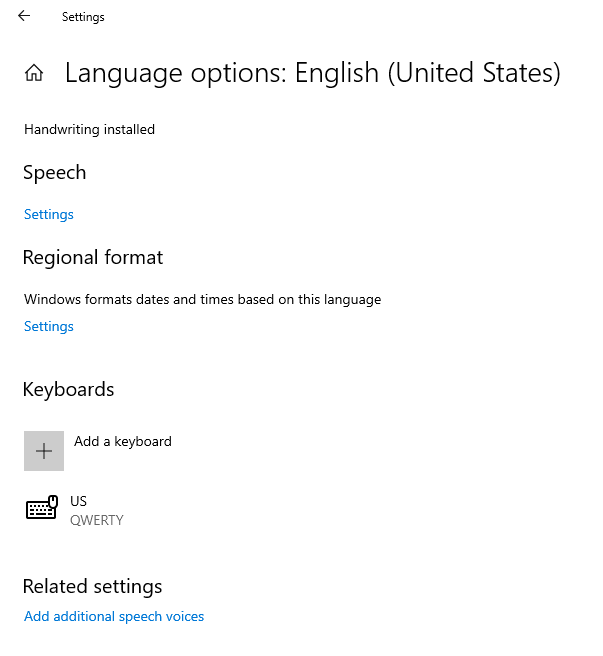The image size is (603, 656).
Task: Select the US keyboard icon
Action: click(x=42, y=509)
